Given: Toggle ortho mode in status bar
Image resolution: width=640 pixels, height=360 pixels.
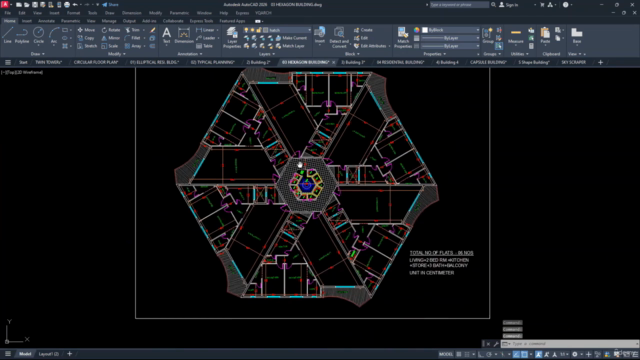Looking at the screenshot, I should (x=480, y=354).
